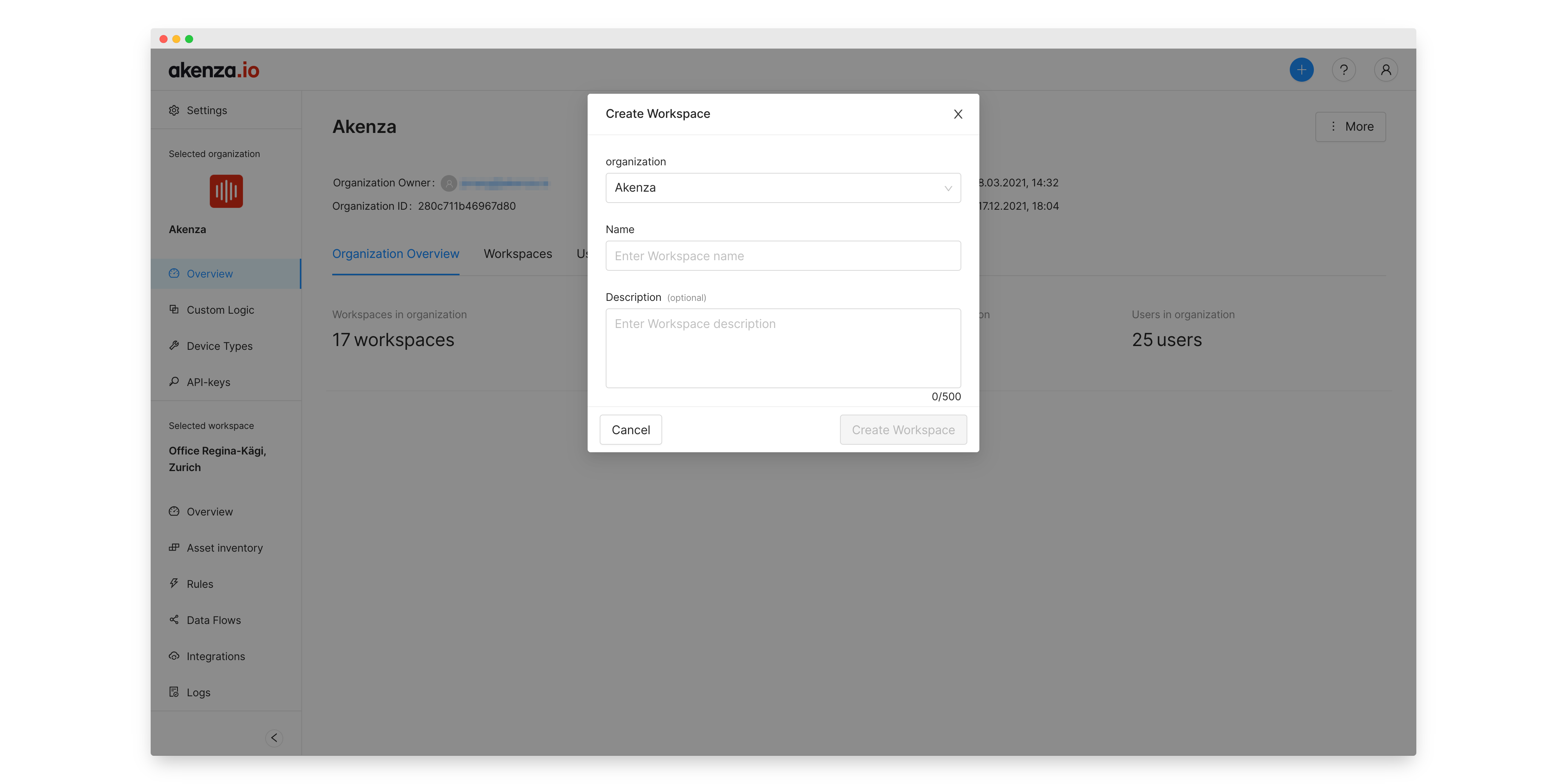The width and height of the screenshot is (1567, 784).
Task: Expand organization select via its chevron arrow
Action: 948,188
